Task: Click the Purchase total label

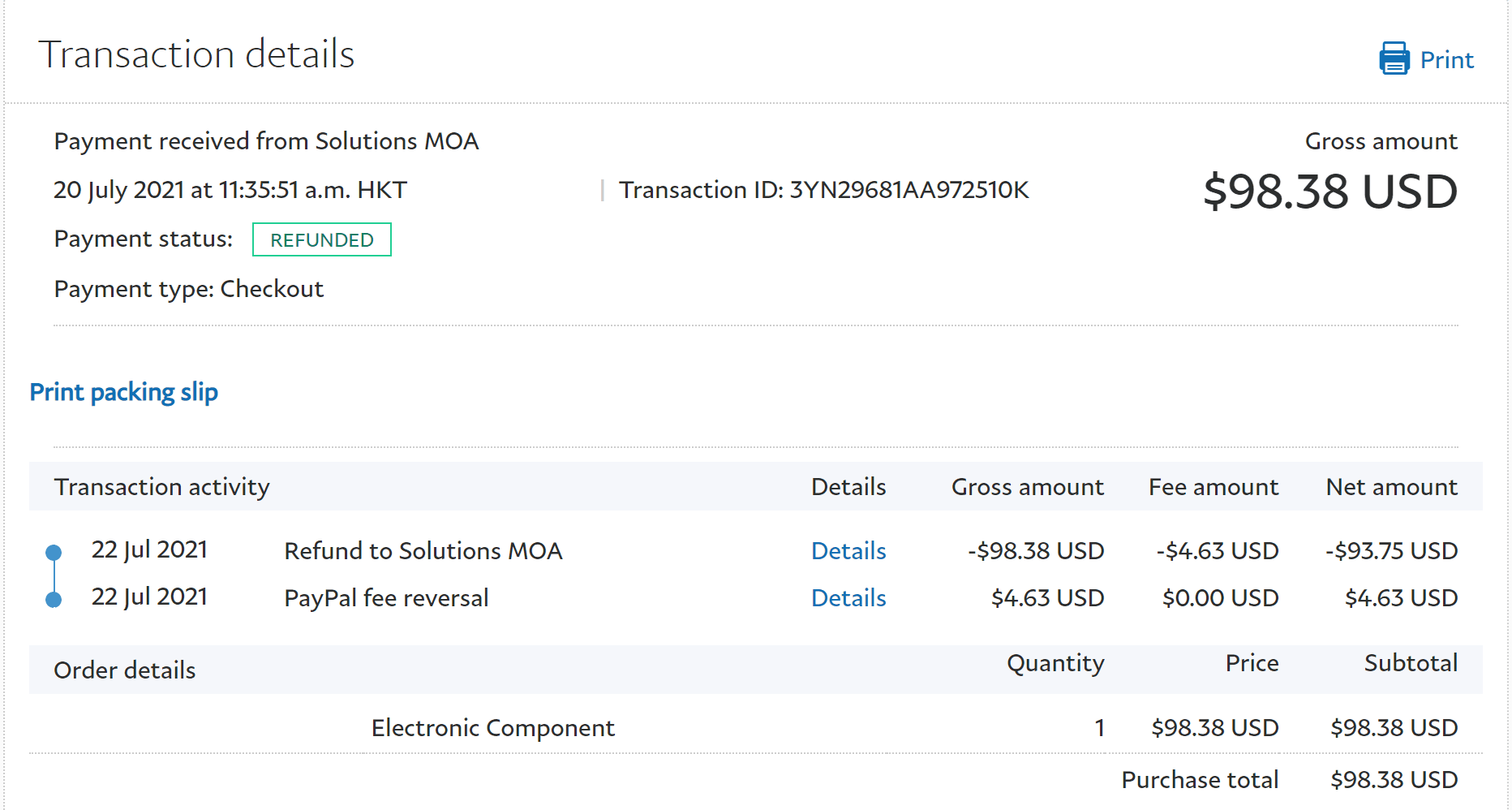Action: point(1199,780)
